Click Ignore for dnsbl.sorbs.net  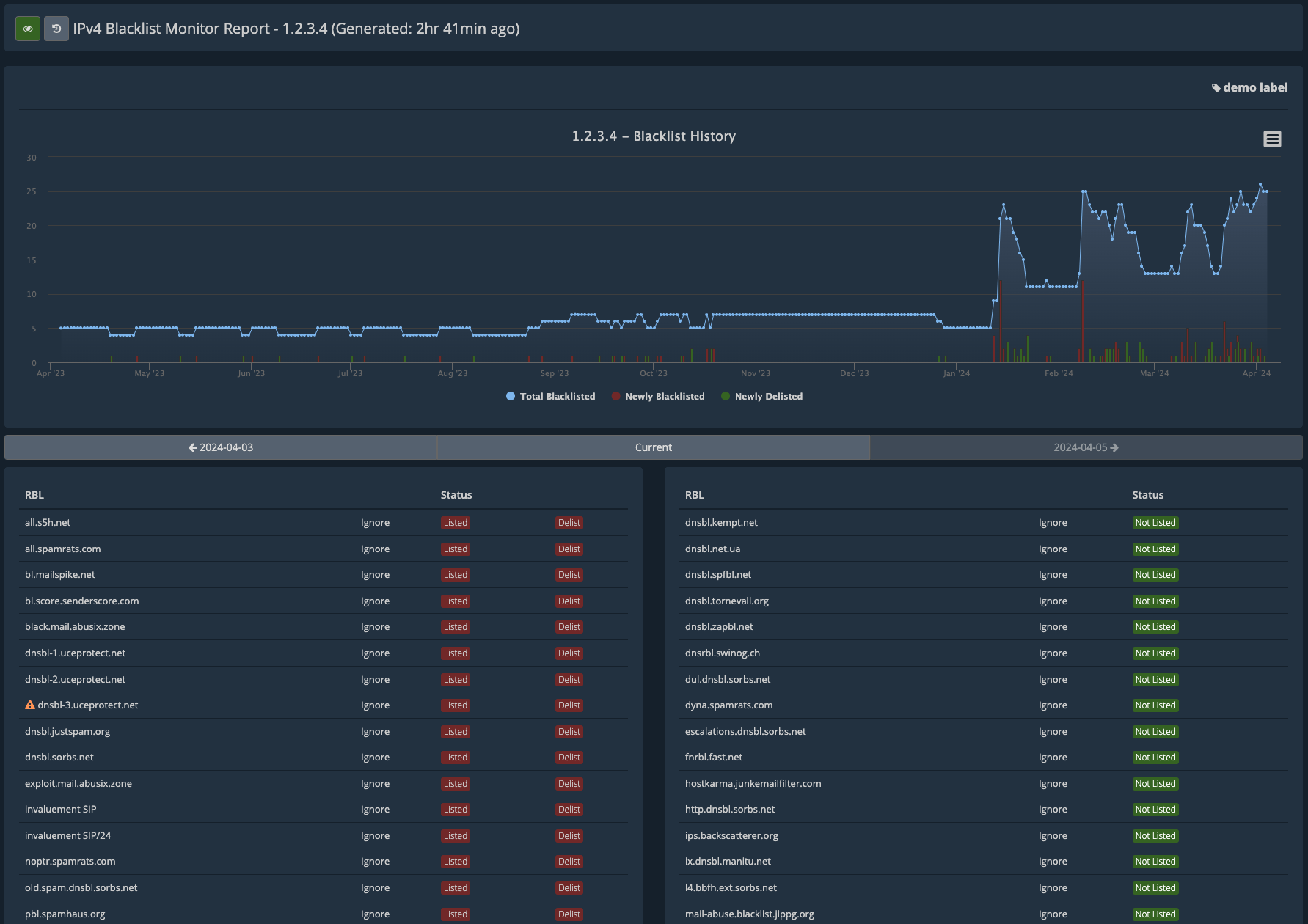375,758
